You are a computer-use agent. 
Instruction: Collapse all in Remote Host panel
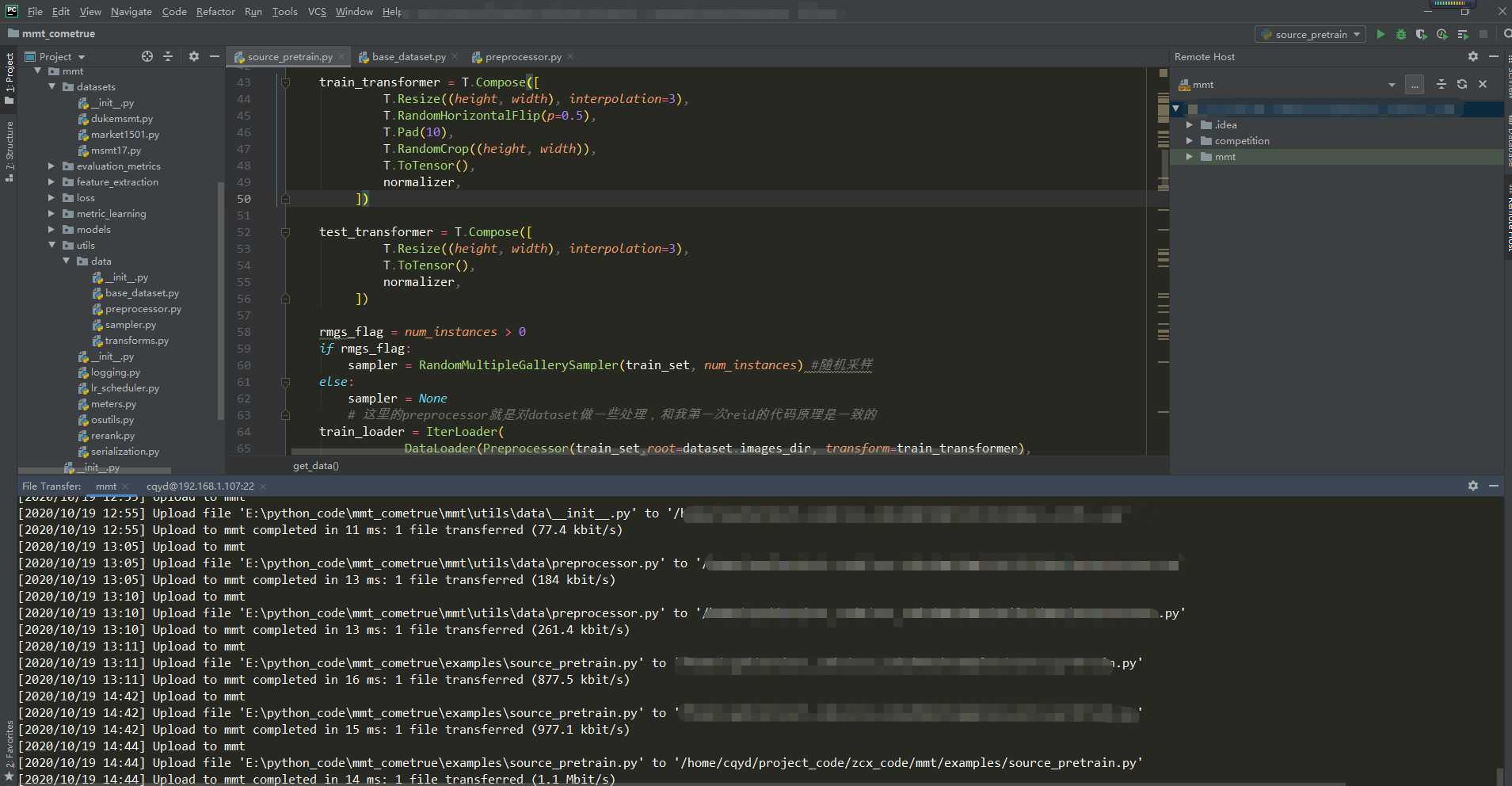[x=1442, y=84]
